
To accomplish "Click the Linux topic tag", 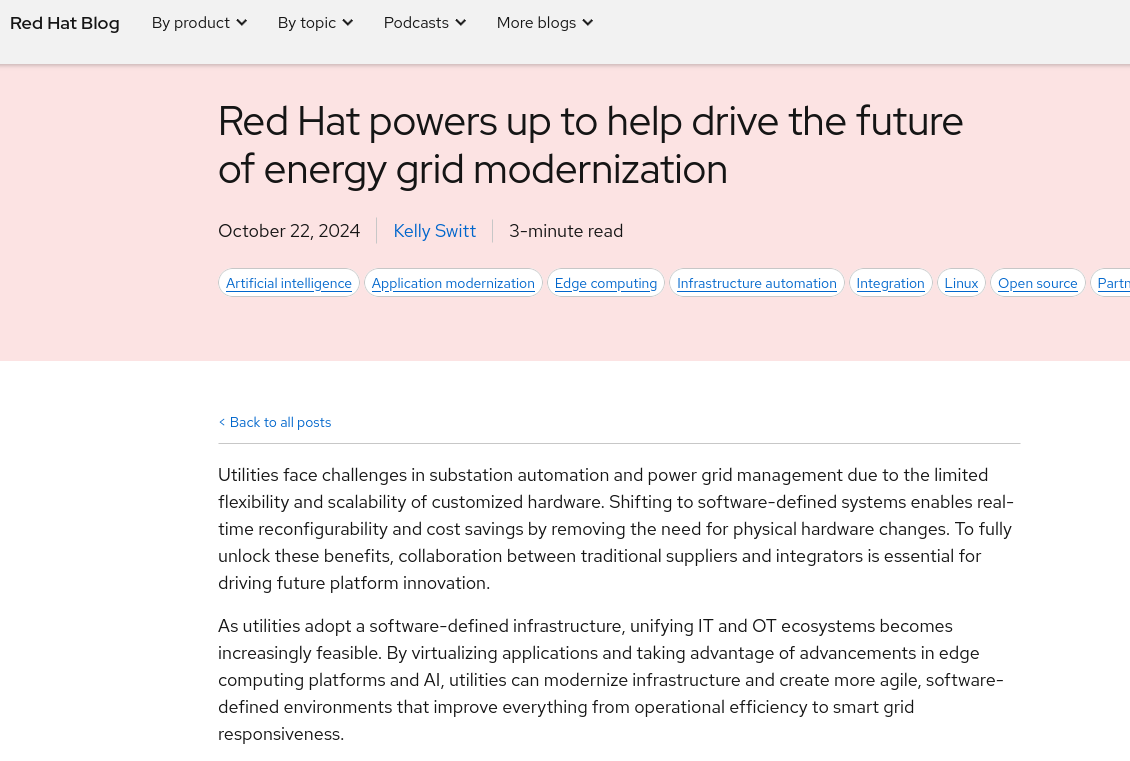I will click(961, 283).
